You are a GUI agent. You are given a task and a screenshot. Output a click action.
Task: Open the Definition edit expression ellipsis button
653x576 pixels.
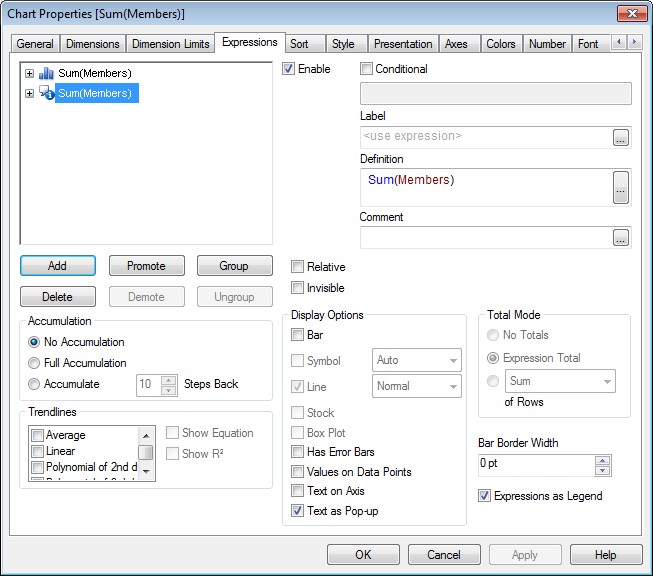[621, 187]
